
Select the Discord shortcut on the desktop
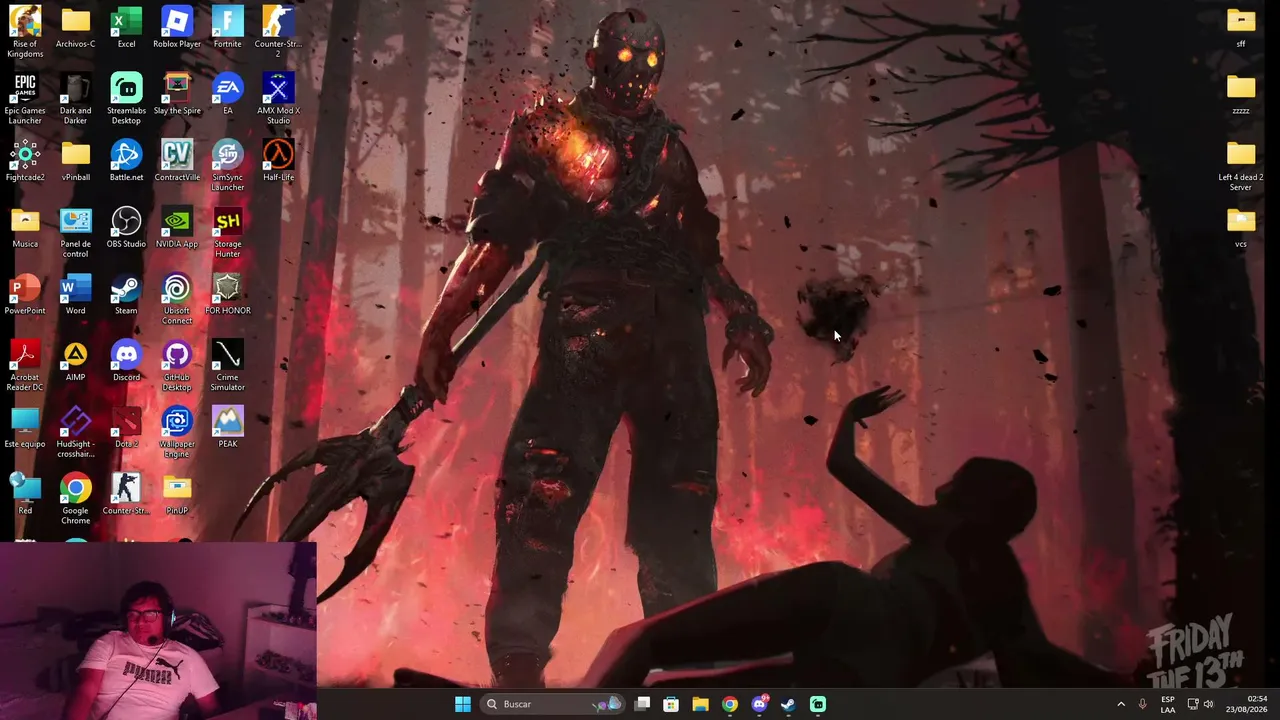[x=126, y=360]
